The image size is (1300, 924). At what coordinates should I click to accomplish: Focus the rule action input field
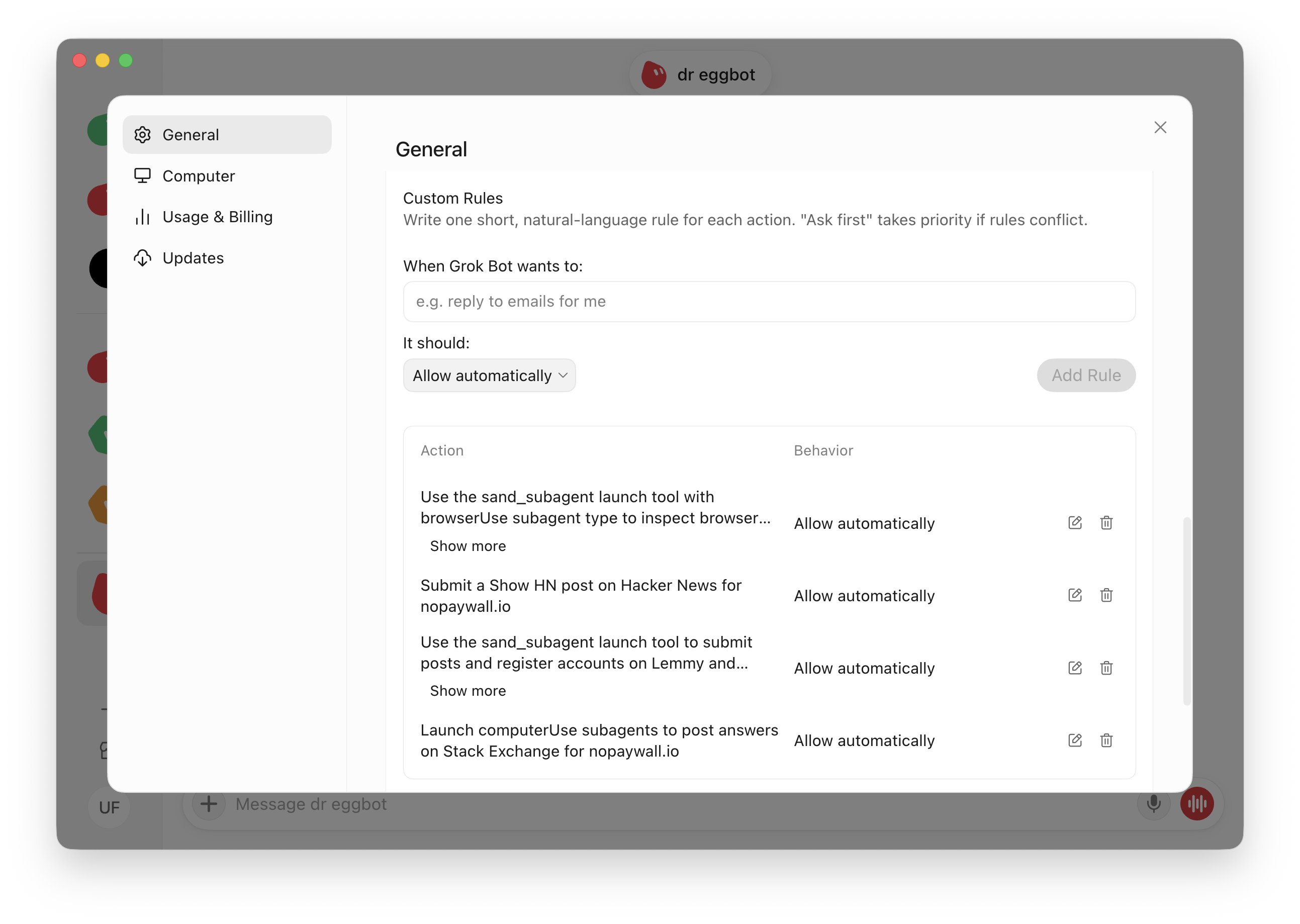tap(769, 302)
